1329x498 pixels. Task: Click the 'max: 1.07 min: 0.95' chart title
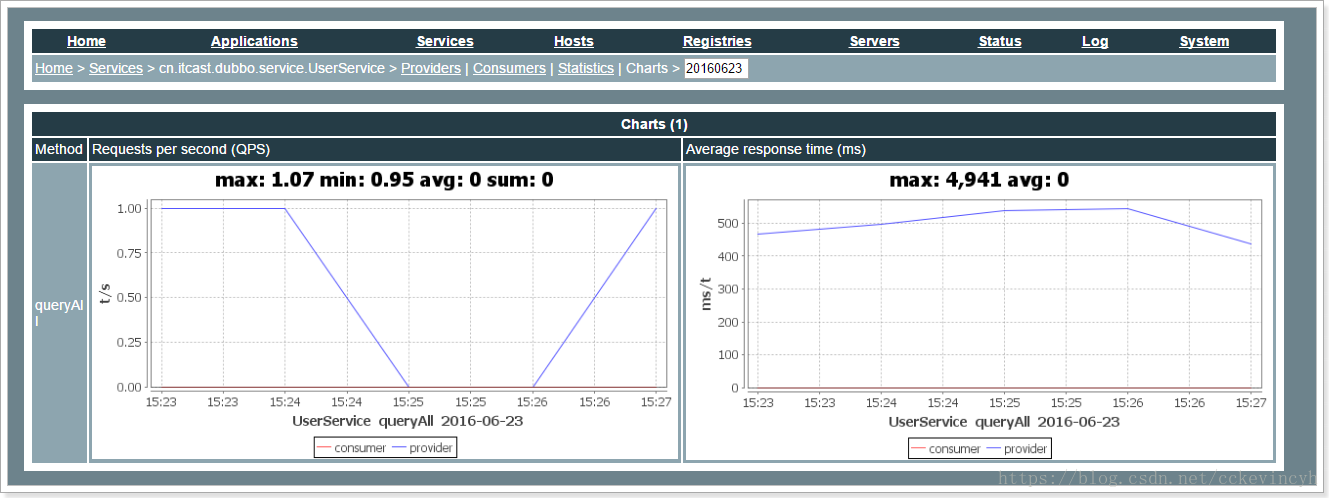tap(385, 180)
